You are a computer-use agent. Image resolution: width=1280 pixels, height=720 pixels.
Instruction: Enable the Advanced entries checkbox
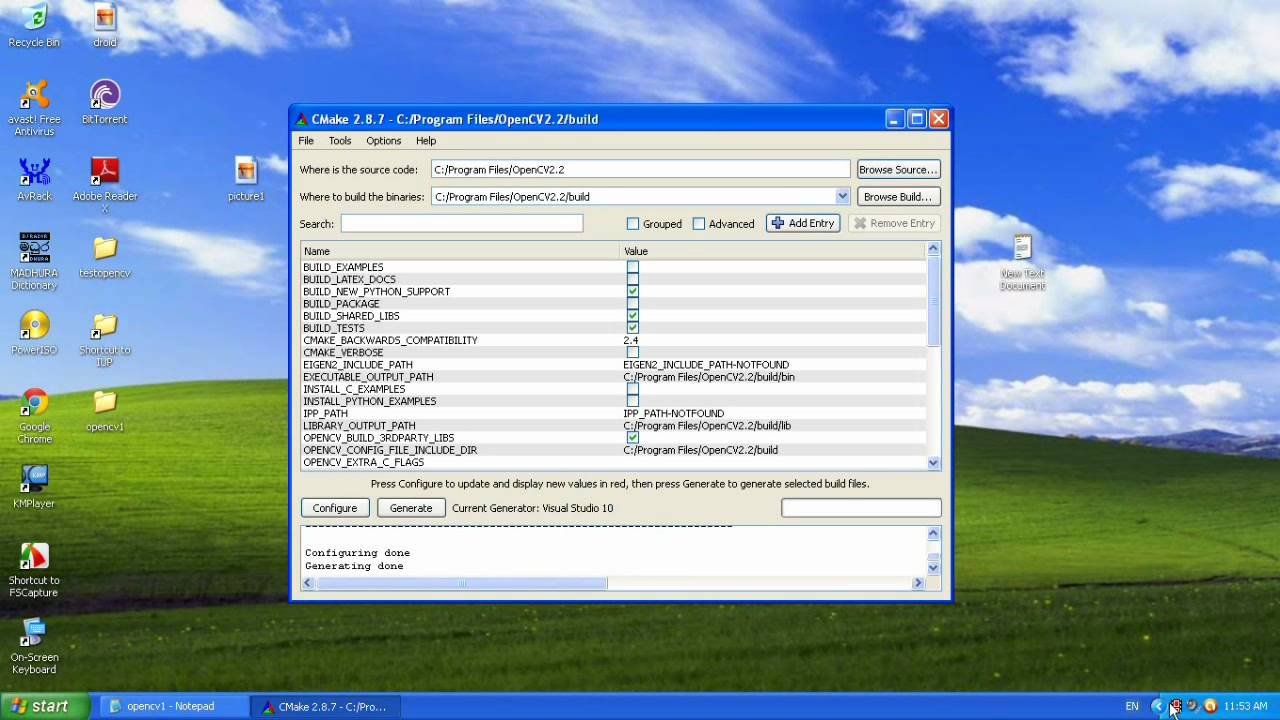click(699, 224)
